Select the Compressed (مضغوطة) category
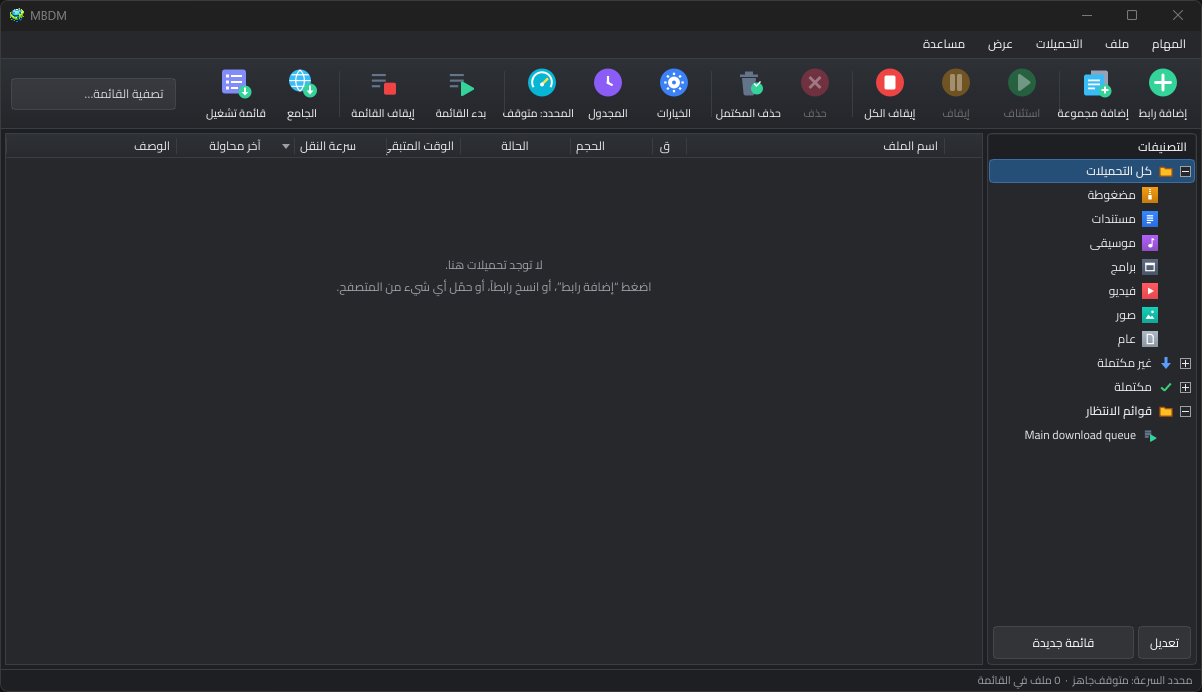Viewport: 1202px width, 692px height. click(1091, 195)
